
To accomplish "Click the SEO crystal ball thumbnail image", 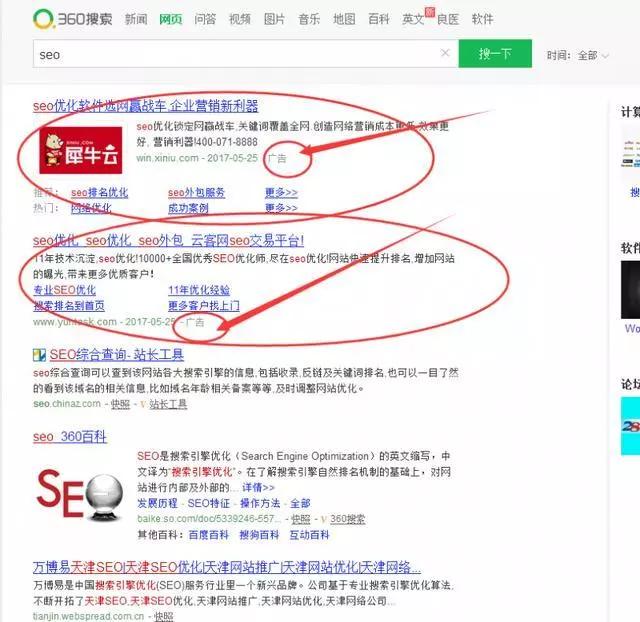I will (x=80, y=495).
